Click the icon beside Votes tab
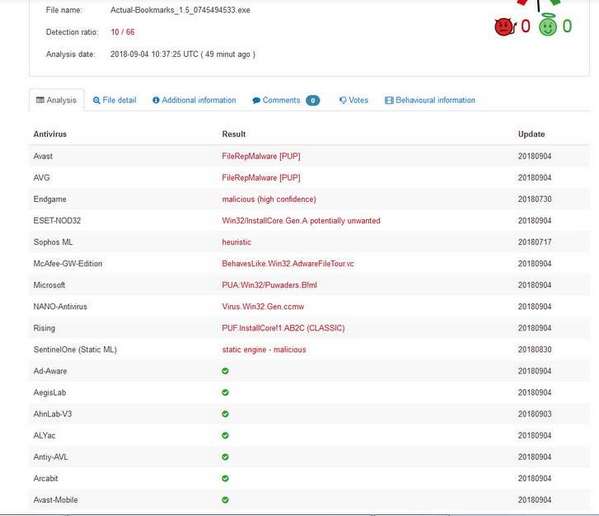599x516 pixels. pos(343,100)
